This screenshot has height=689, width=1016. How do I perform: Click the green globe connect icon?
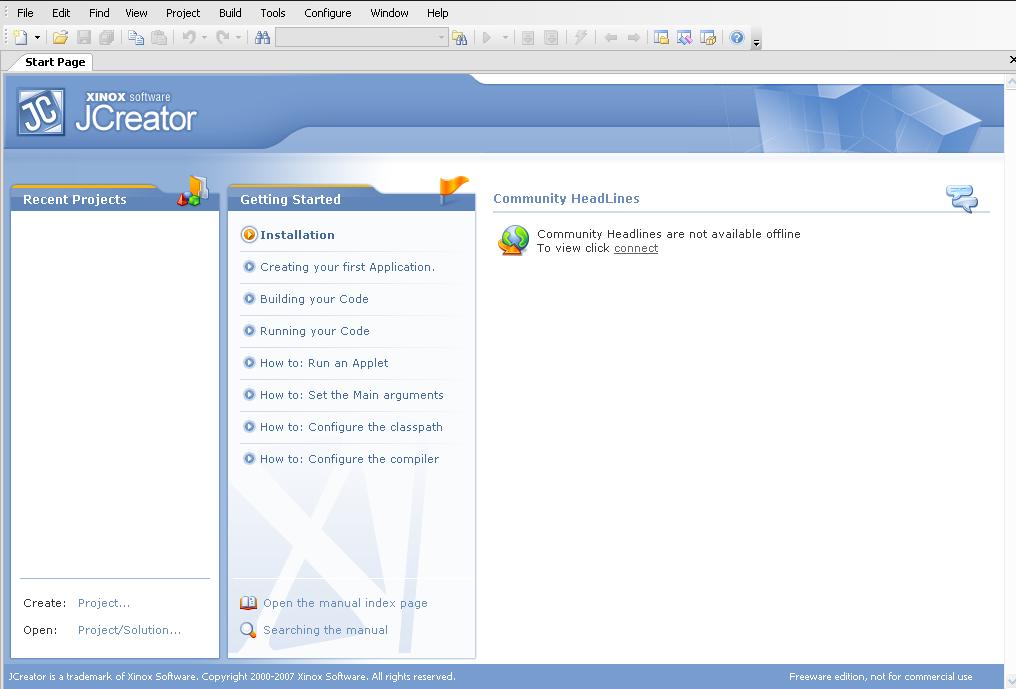click(514, 240)
